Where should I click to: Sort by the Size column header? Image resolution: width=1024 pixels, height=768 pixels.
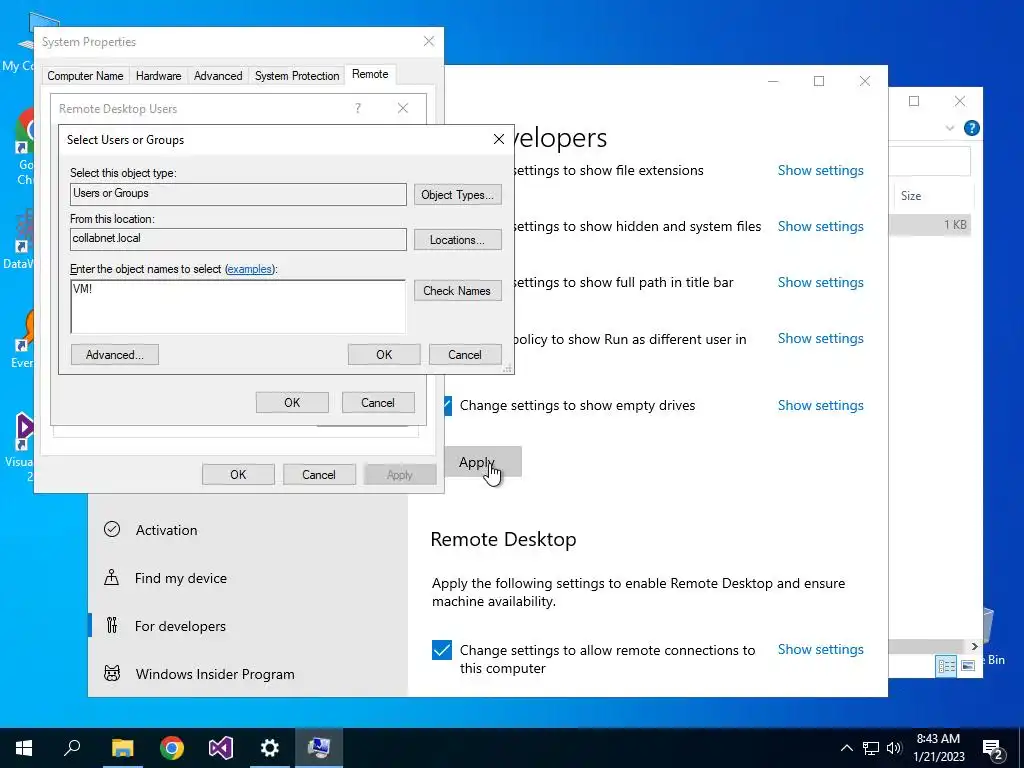point(911,196)
